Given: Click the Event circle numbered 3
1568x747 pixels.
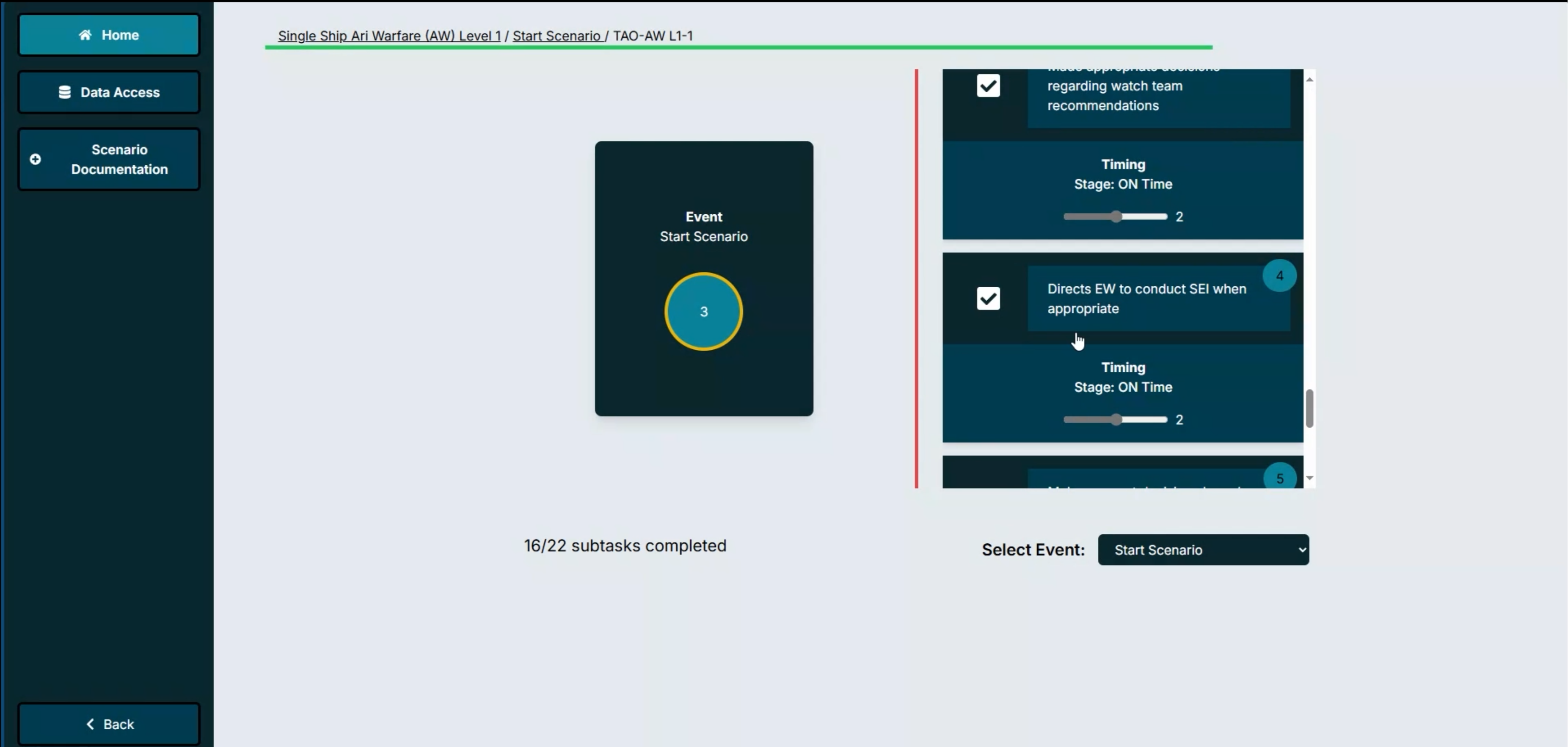Looking at the screenshot, I should pyautogui.click(x=703, y=311).
